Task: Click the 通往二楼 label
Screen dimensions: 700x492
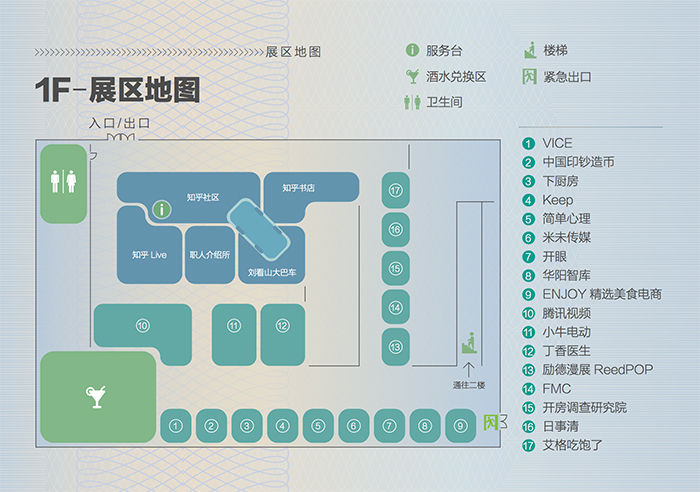Action: click(469, 385)
